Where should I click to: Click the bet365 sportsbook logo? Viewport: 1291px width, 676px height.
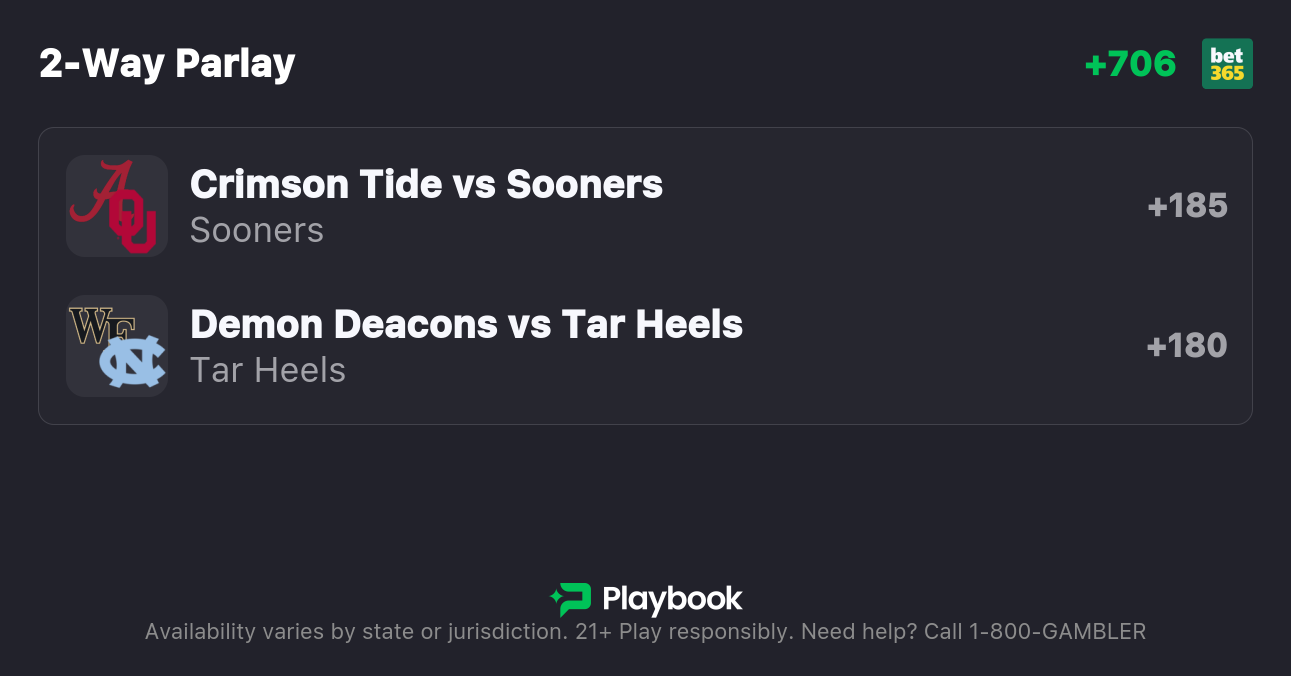[x=1227, y=64]
